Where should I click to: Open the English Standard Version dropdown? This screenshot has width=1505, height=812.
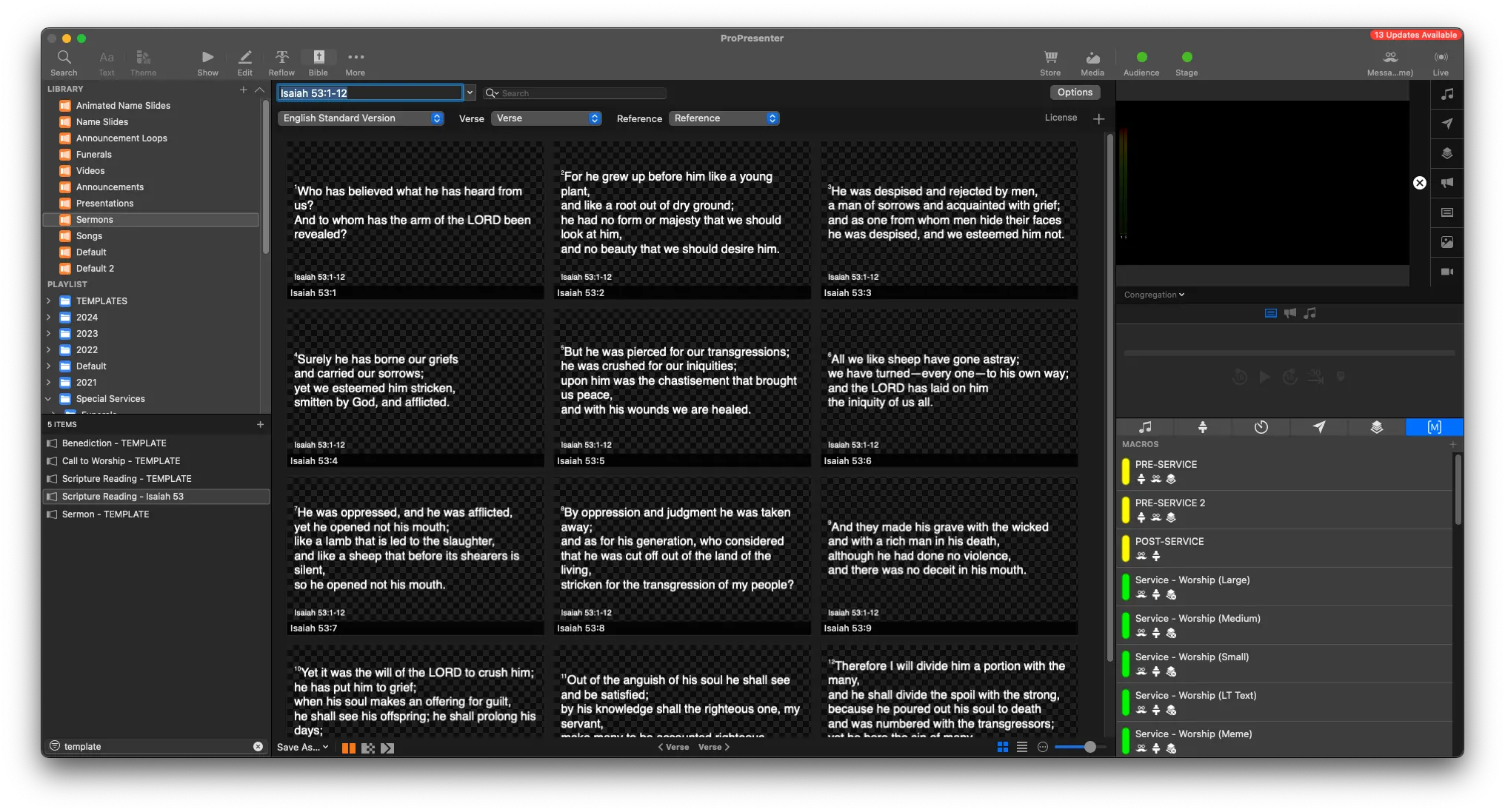[361, 118]
